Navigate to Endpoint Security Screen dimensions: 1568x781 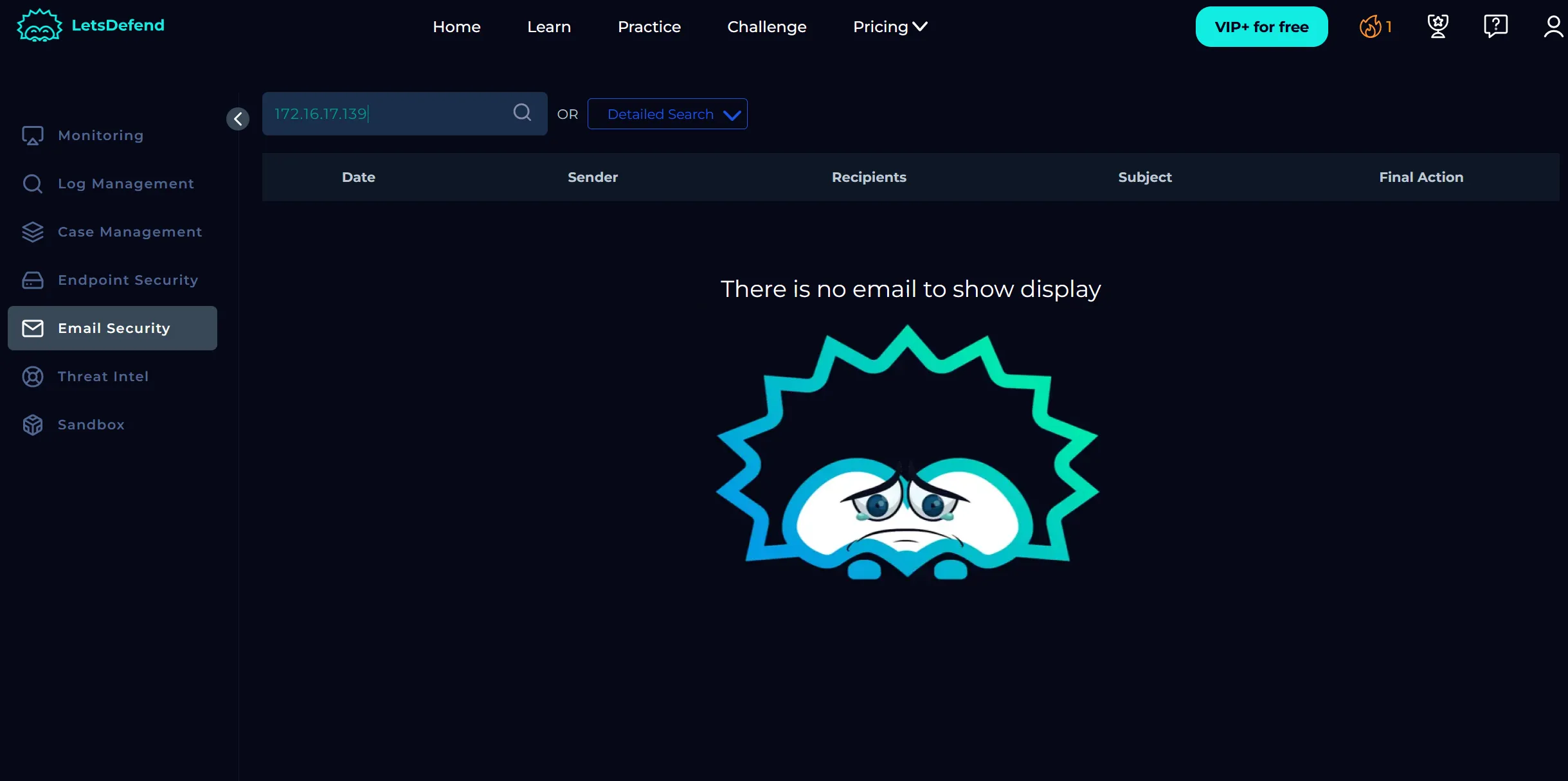click(x=128, y=280)
